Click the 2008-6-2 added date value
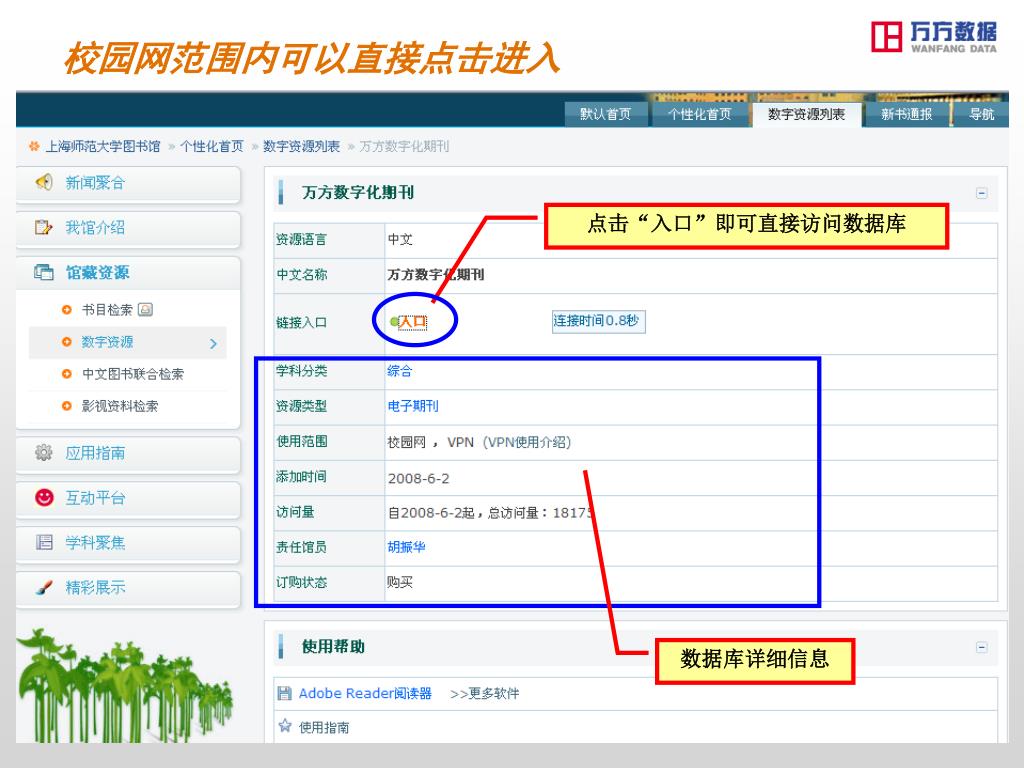The image size is (1024, 768). pos(419,479)
